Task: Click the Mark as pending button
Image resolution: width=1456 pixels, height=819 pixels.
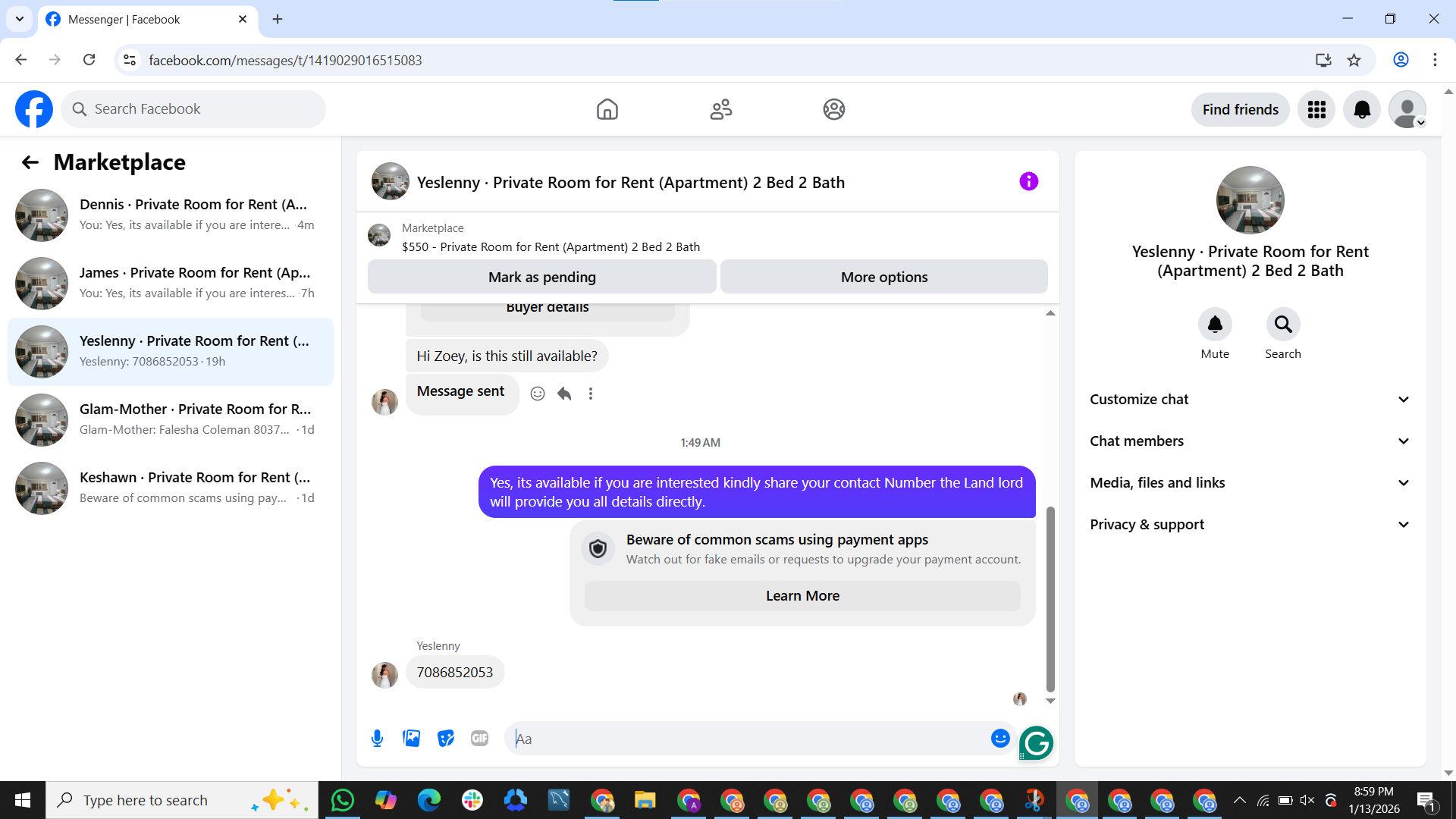Action: (541, 277)
